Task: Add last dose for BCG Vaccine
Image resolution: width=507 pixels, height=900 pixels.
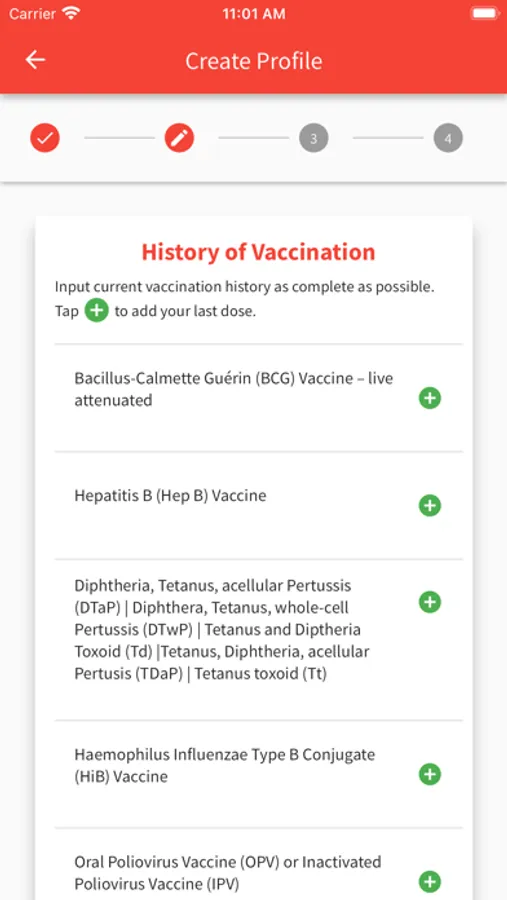Action: point(429,398)
